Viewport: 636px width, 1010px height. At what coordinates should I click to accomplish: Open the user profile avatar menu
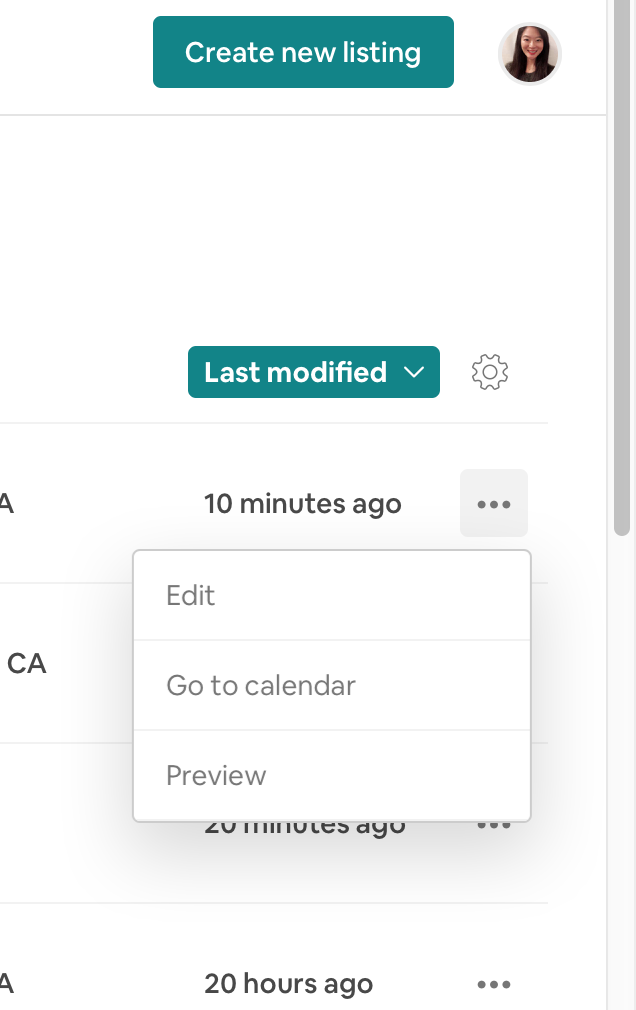(529, 53)
